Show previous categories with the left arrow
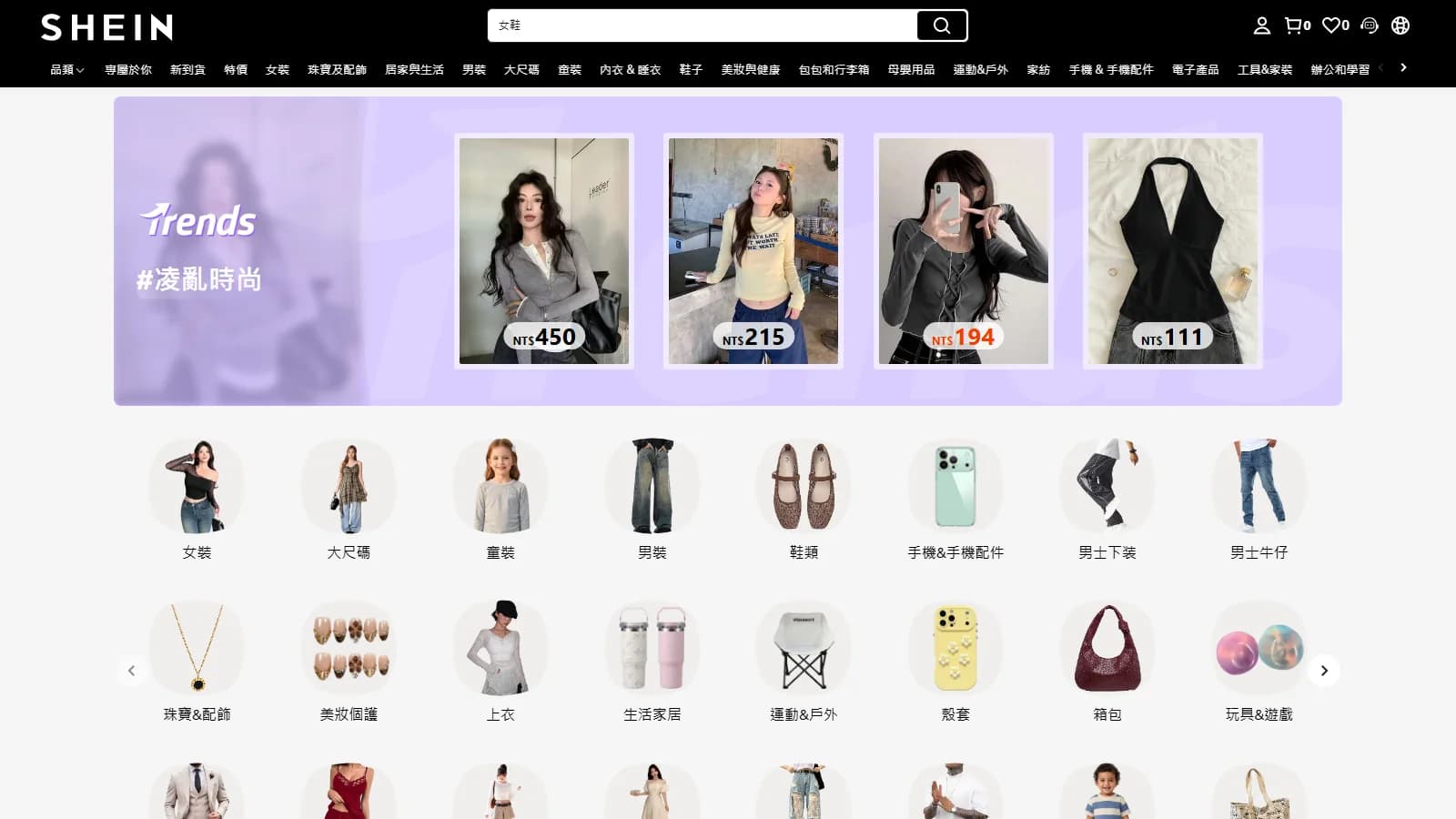The height and width of the screenshot is (819, 1456). [x=131, y=671]
